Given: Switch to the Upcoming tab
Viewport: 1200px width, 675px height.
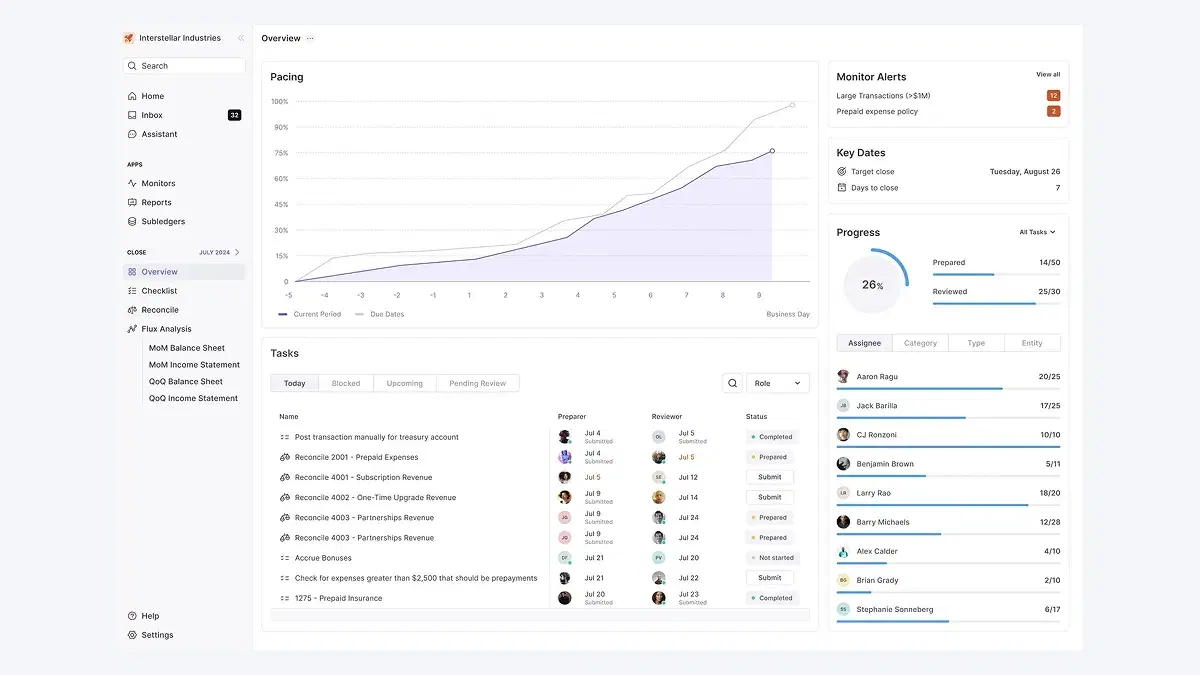Looking at the screenshot, I should (405, 383).
